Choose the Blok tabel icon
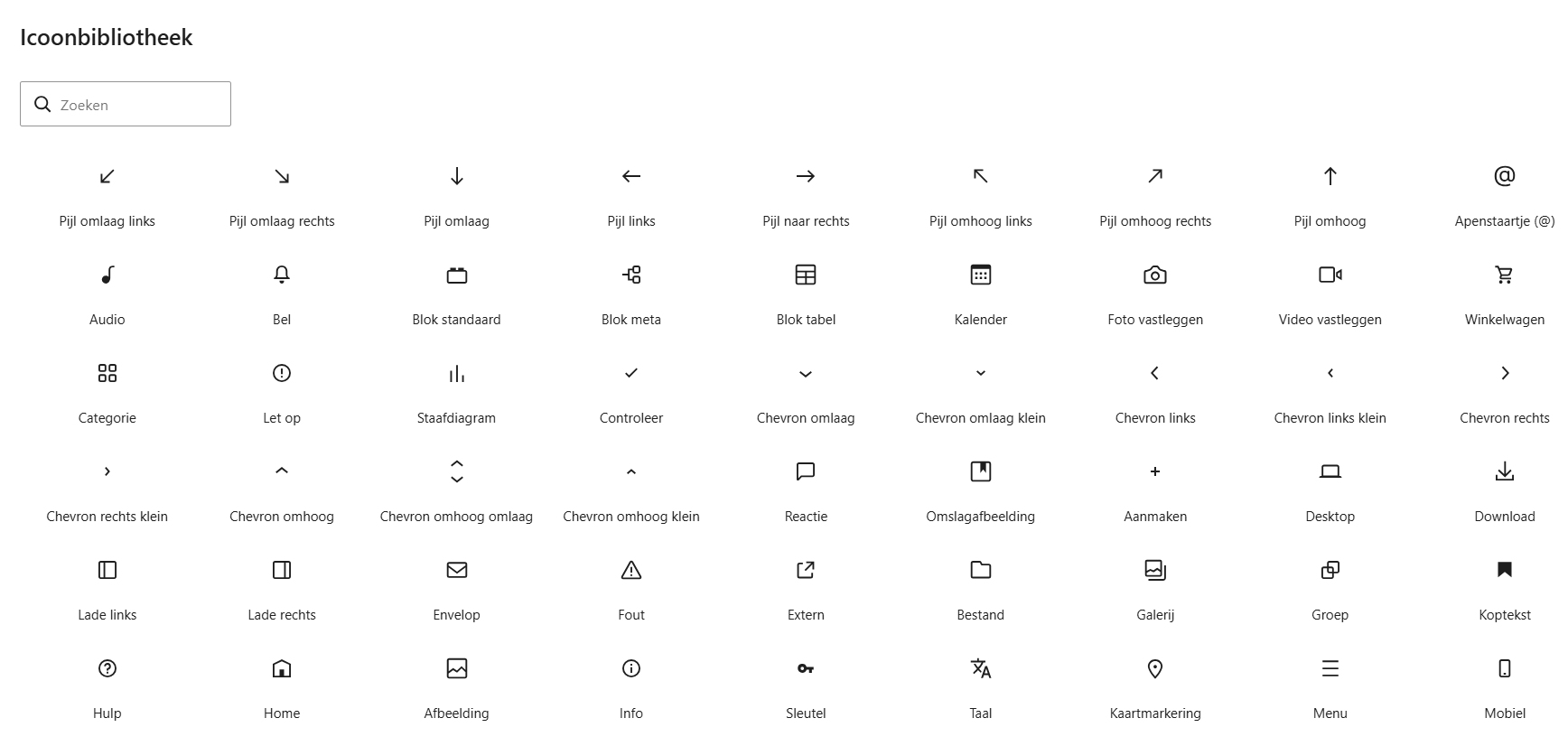 point(806,275)
